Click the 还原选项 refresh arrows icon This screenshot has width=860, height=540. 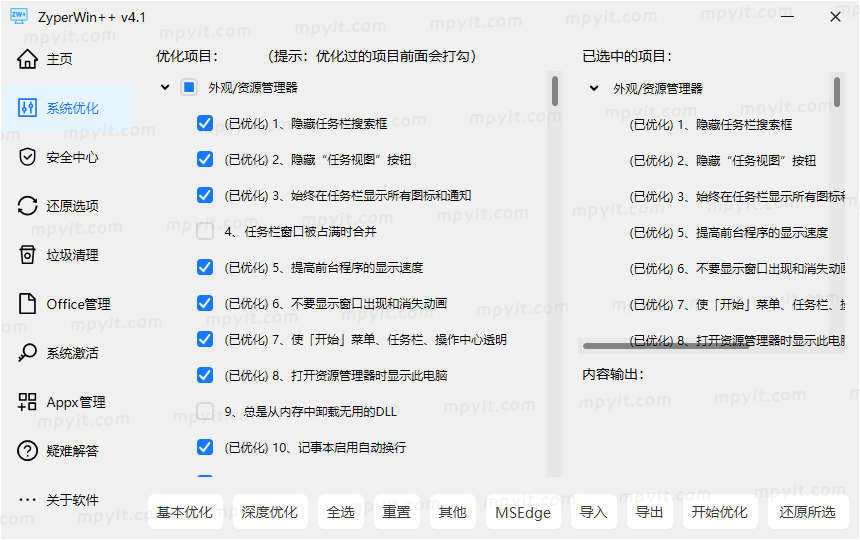click(x=27, y=206)
